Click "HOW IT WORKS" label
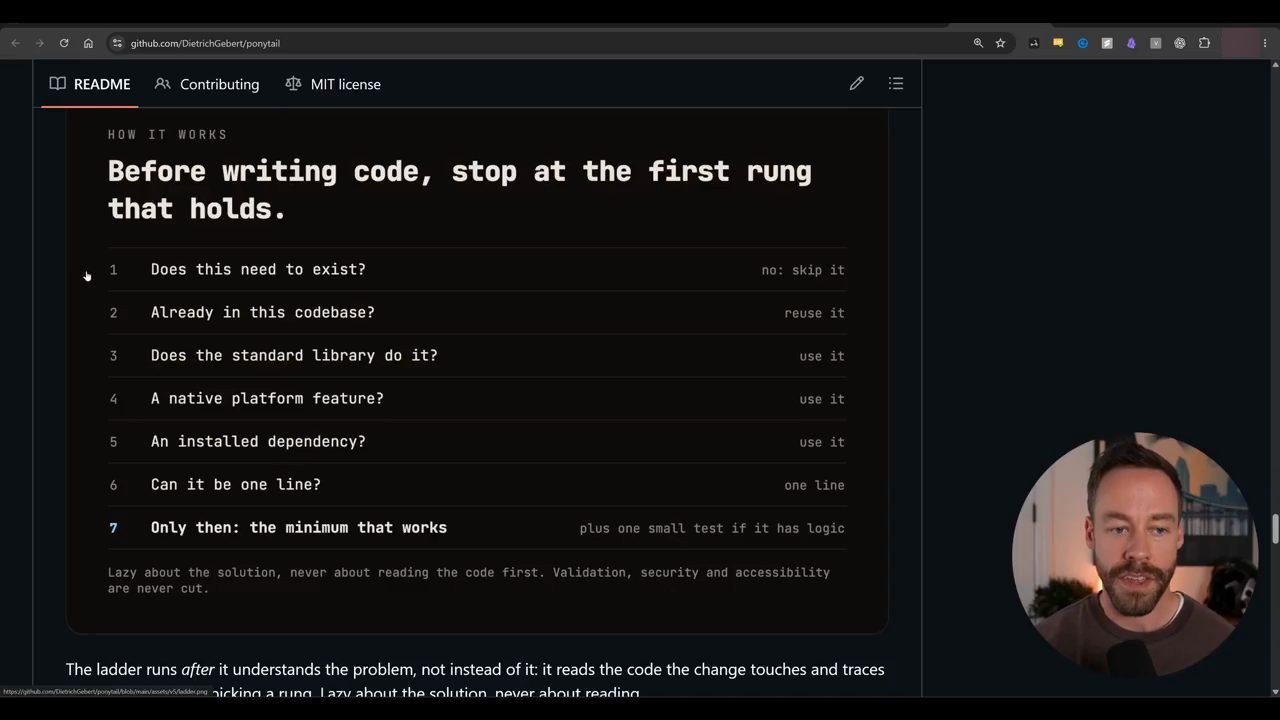 pos(168,135)
